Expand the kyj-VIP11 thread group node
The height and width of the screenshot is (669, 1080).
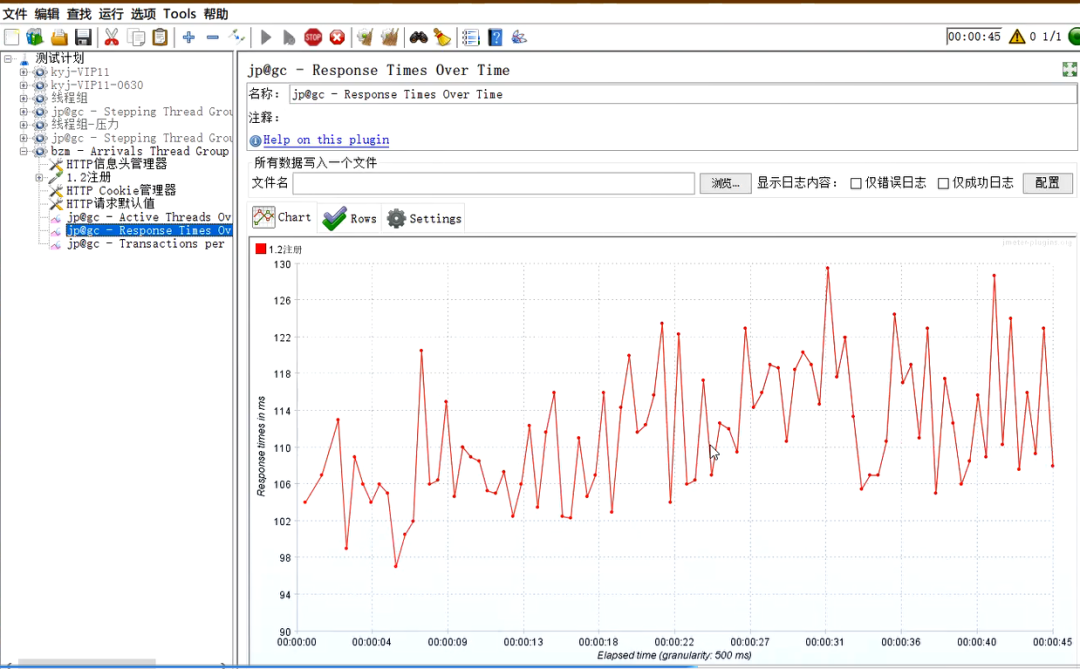tap(23, 72)
